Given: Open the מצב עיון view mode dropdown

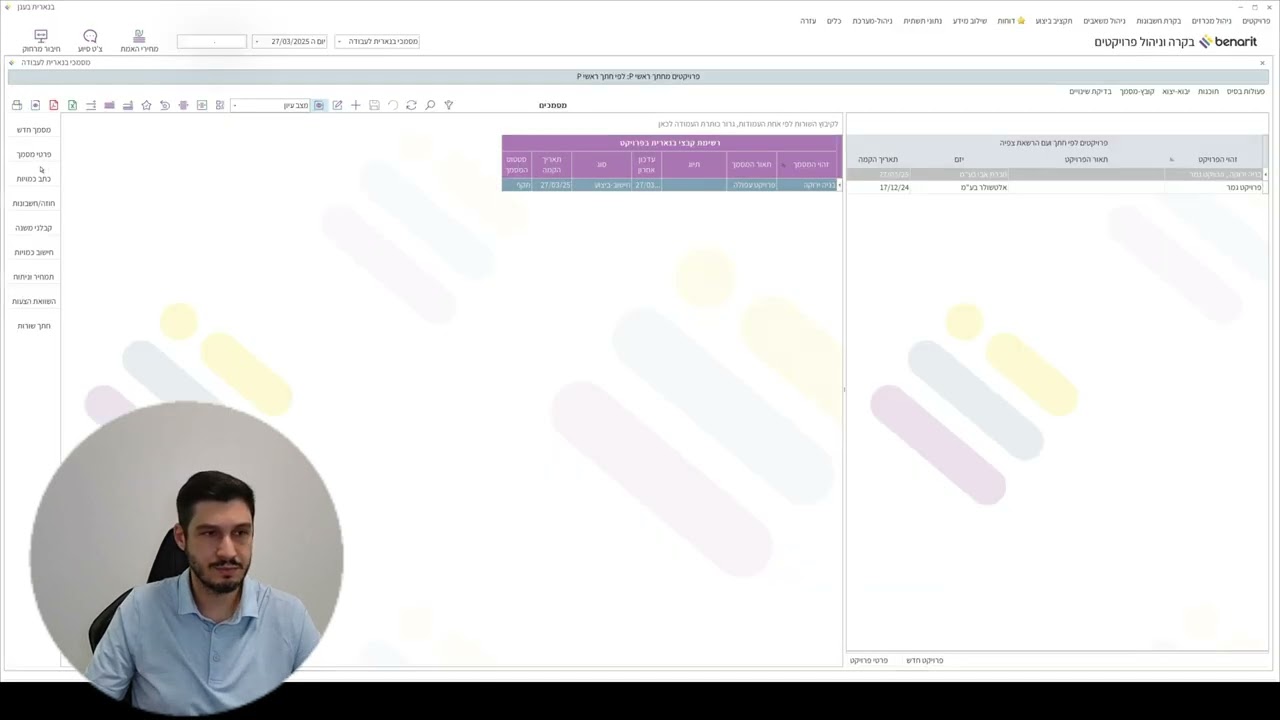Looking at the screenshot, I should pos(271,105).
